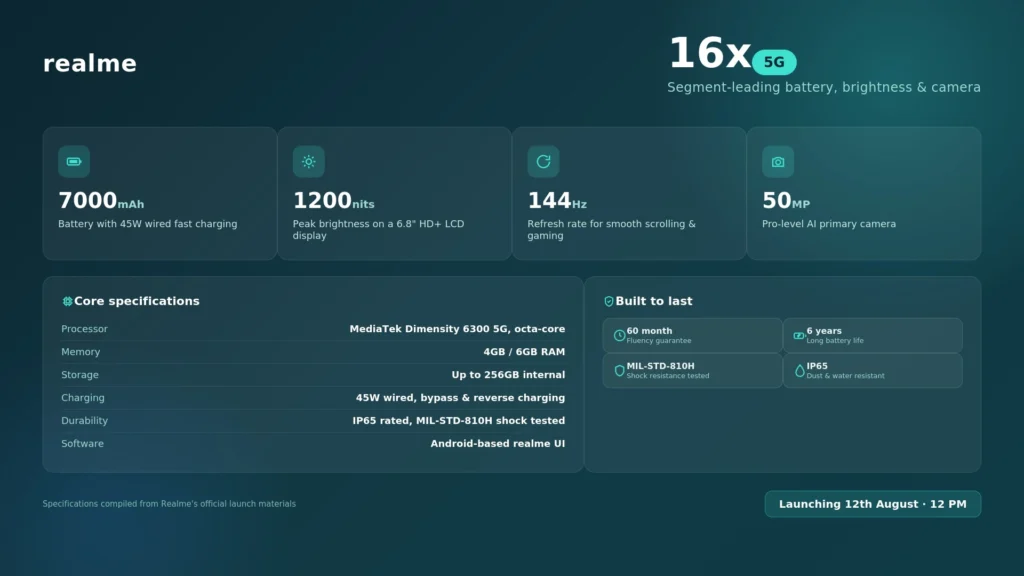This screenshot has height=576, width=1024.
Task: Click 'Peak brightness on a 6.8" HD+ LCD display'
Action: pos(379,230)
